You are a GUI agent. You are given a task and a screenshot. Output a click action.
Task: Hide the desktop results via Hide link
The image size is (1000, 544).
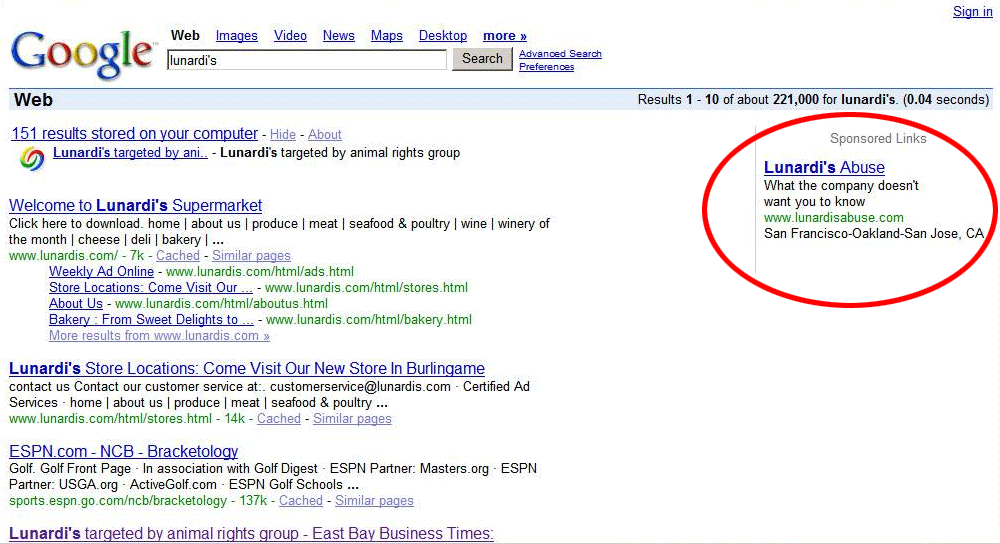tap(283, 135)
